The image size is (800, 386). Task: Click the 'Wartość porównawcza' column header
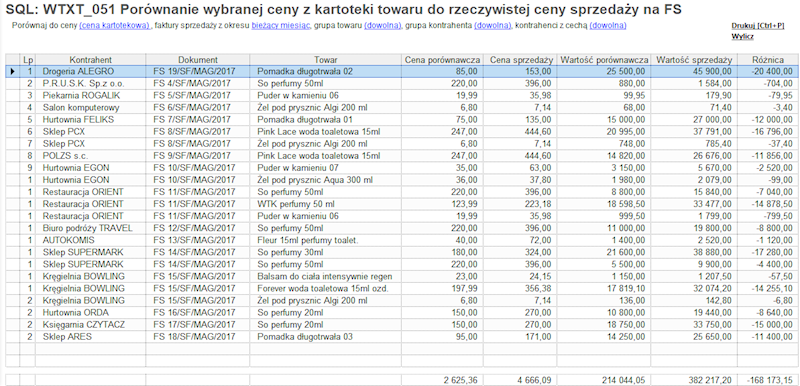[605, 60]
